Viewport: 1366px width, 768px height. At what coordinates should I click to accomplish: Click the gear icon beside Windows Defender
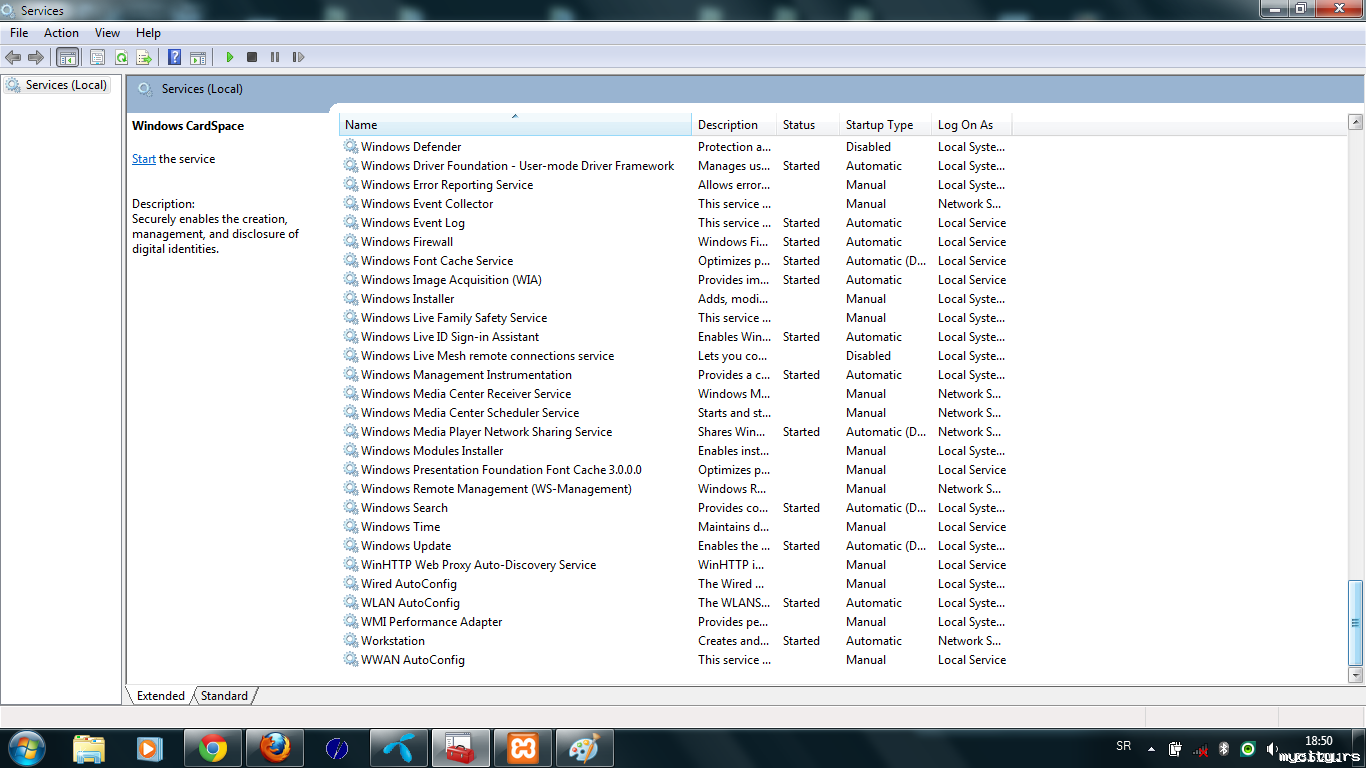(x=351, y=147)
